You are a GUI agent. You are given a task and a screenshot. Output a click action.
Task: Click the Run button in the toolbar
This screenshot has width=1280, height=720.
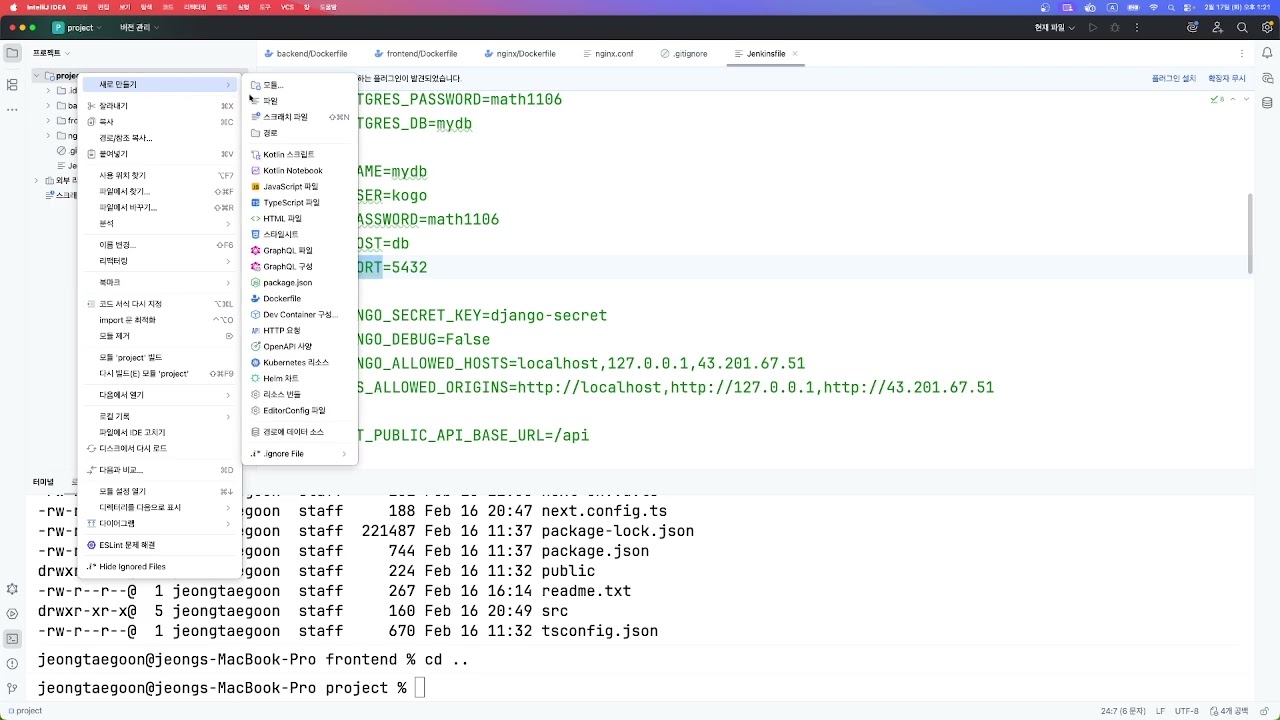tap(1093, 28)
